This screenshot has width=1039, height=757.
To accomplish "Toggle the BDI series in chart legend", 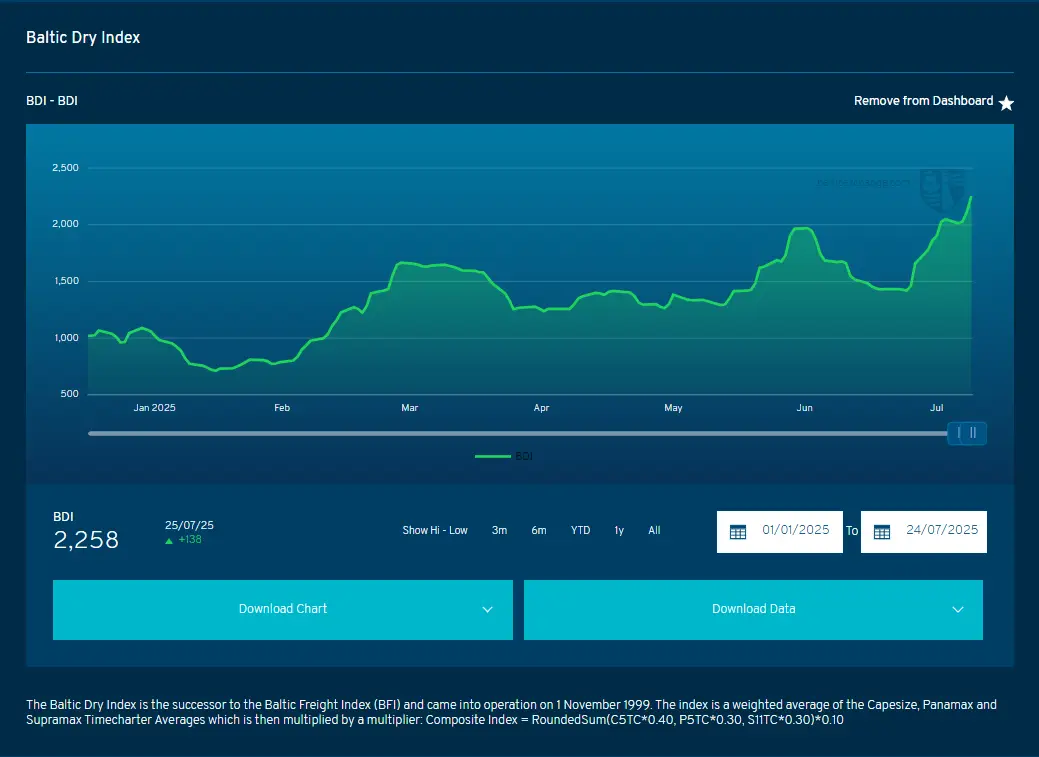I will click(x=505, y=456).
